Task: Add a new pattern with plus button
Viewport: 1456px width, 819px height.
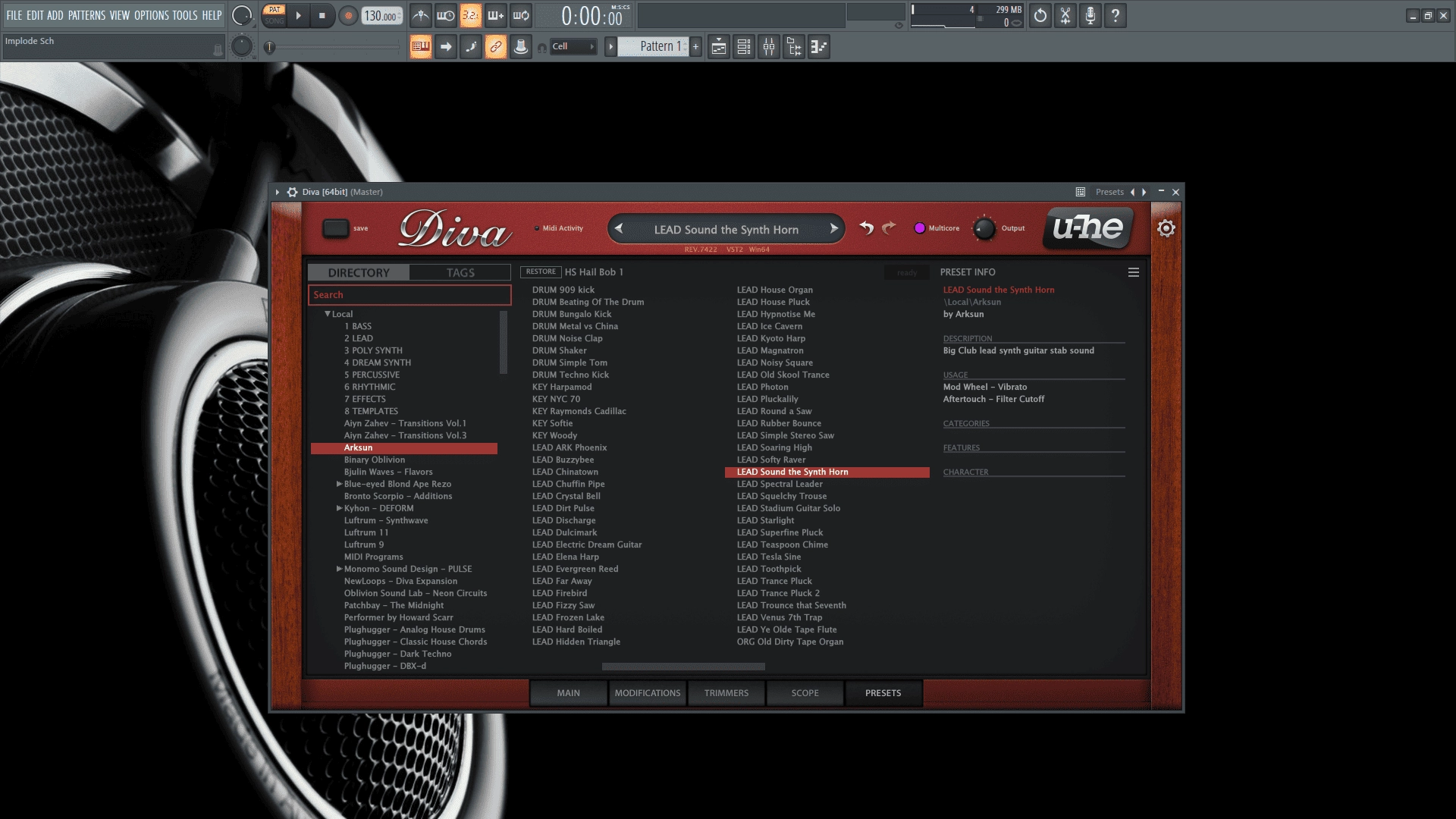Action: [x=695, y=46]
